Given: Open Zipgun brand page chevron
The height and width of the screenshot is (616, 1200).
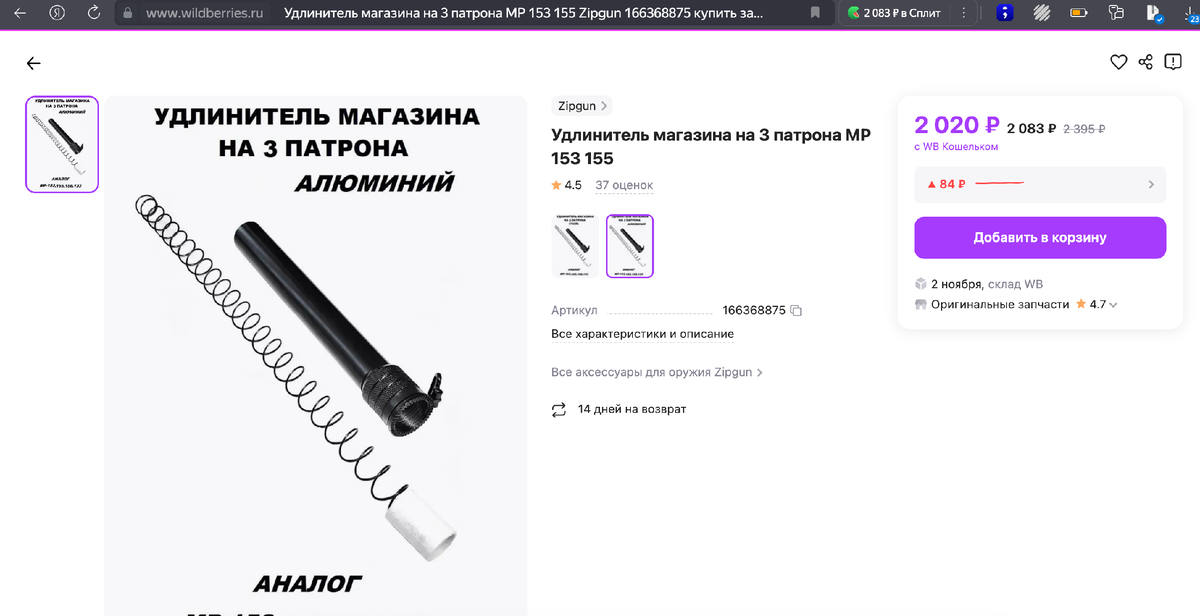Looking at the screenshot, I should click(604, 105).
